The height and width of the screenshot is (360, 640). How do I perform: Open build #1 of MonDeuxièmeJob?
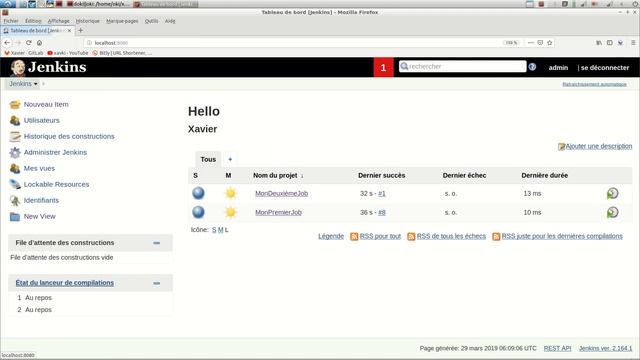(382, 193)
